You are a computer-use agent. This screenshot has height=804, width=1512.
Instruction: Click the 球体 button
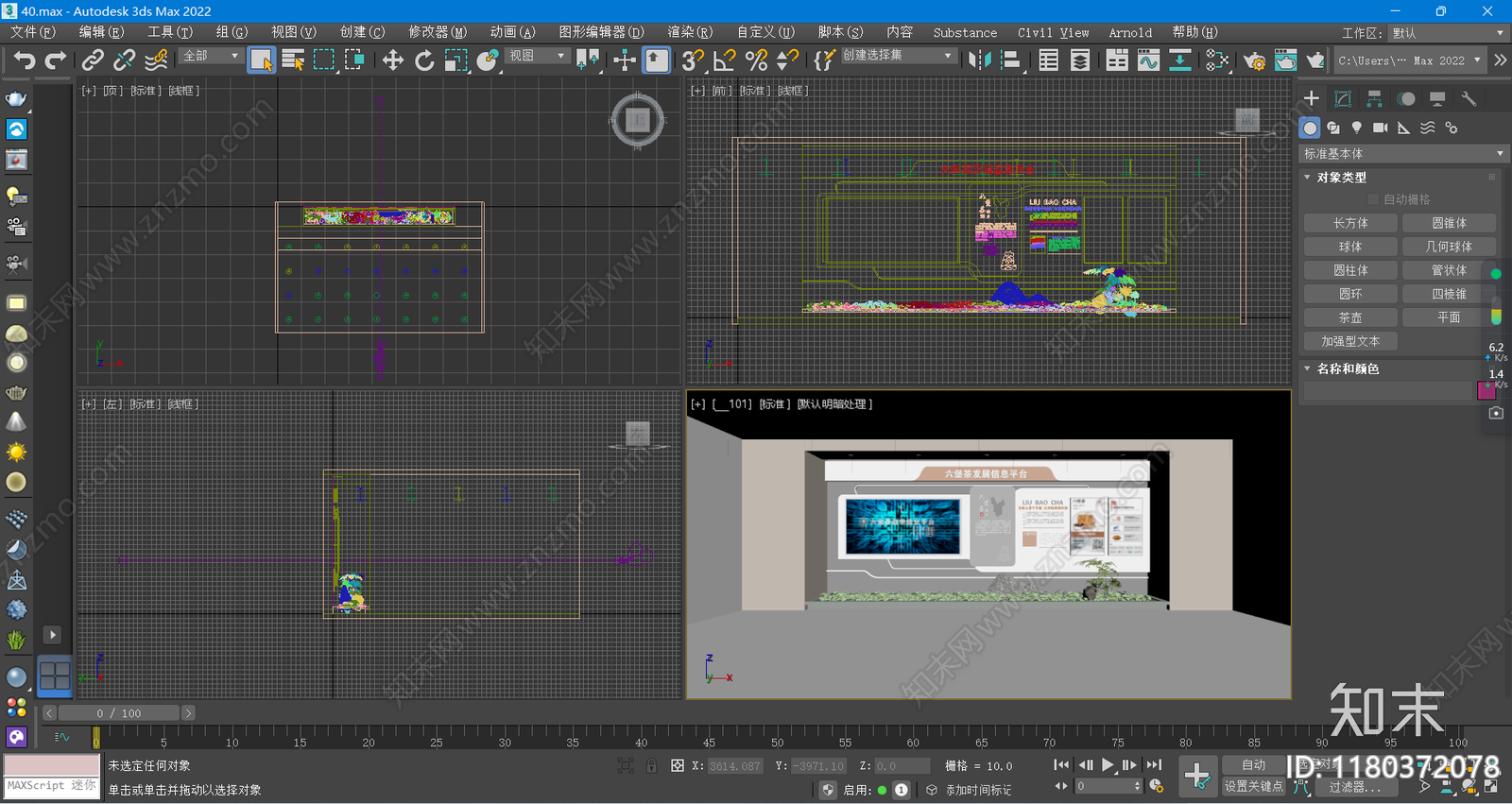coord(1350,247)
